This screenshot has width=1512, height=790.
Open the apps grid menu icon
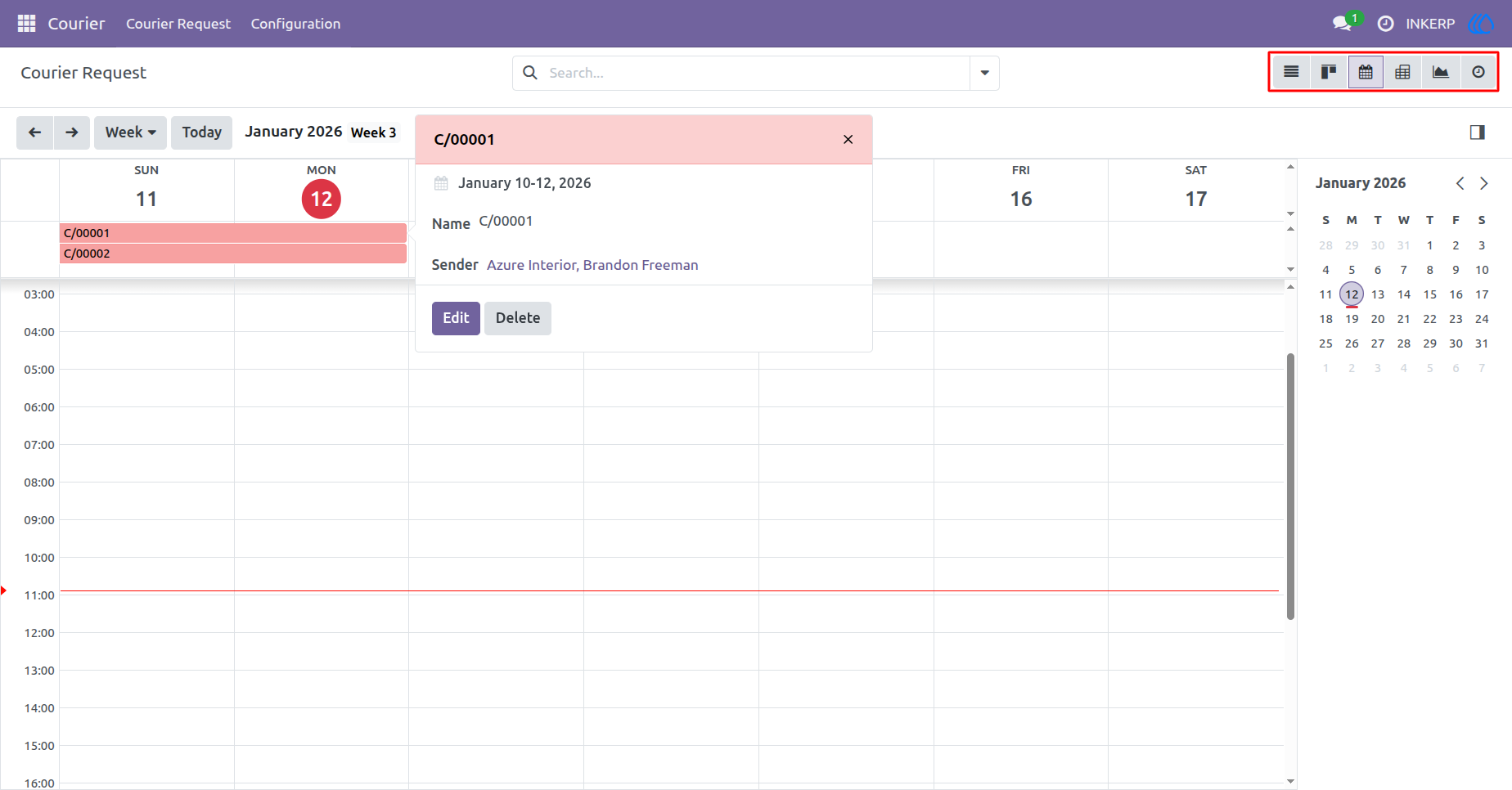click(26, 24)
